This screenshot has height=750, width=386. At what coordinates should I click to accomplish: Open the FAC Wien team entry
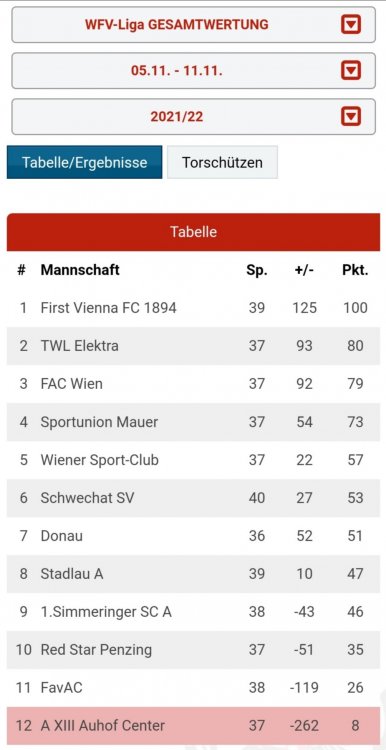[71, 384]
